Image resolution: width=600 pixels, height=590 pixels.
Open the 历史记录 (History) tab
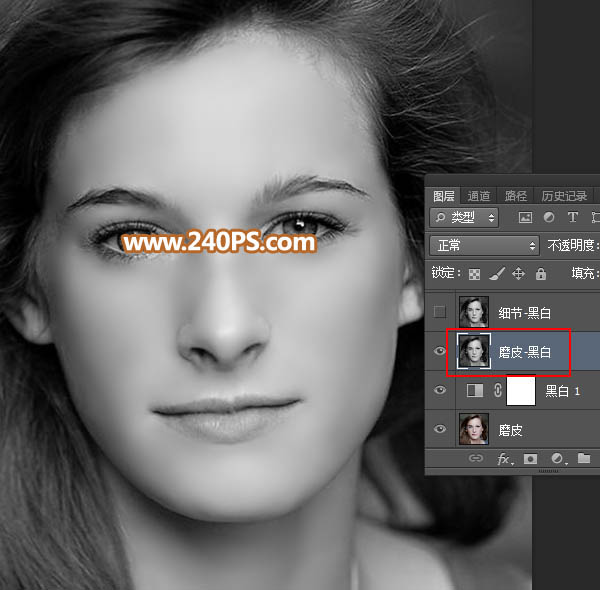[564, 196]
